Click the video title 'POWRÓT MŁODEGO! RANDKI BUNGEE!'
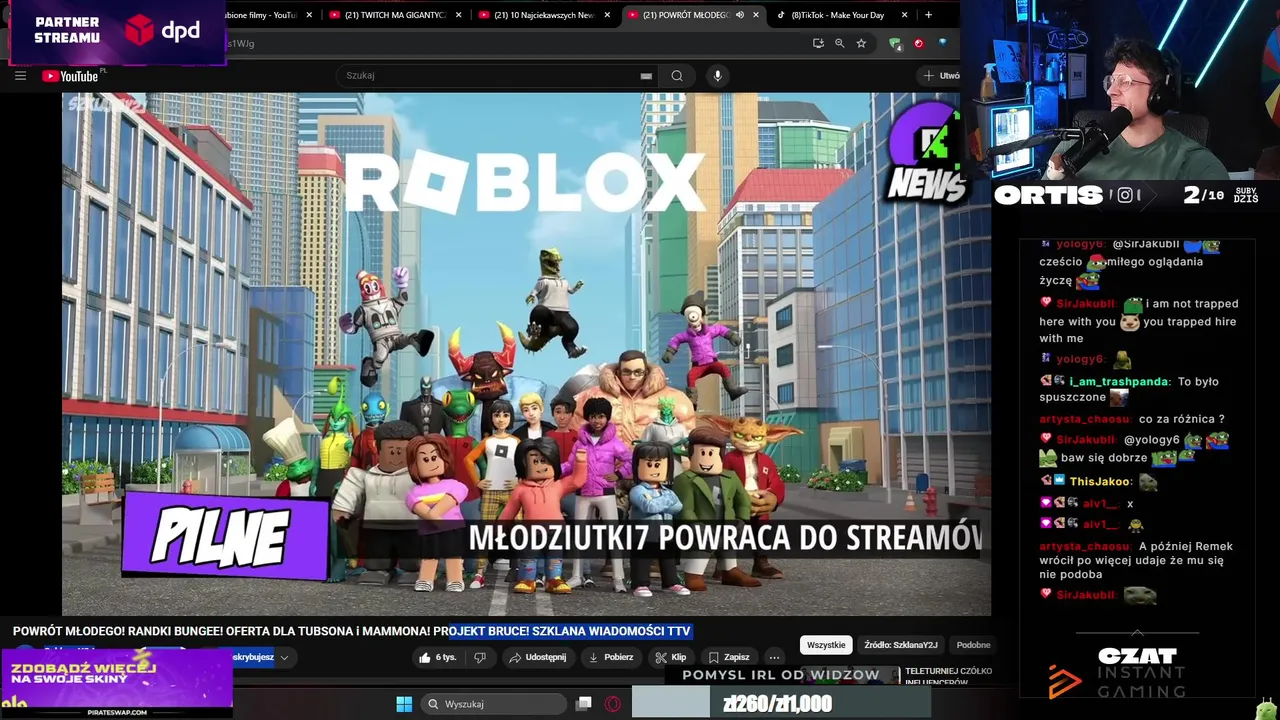1280x720 pixels. click(351, 631)
